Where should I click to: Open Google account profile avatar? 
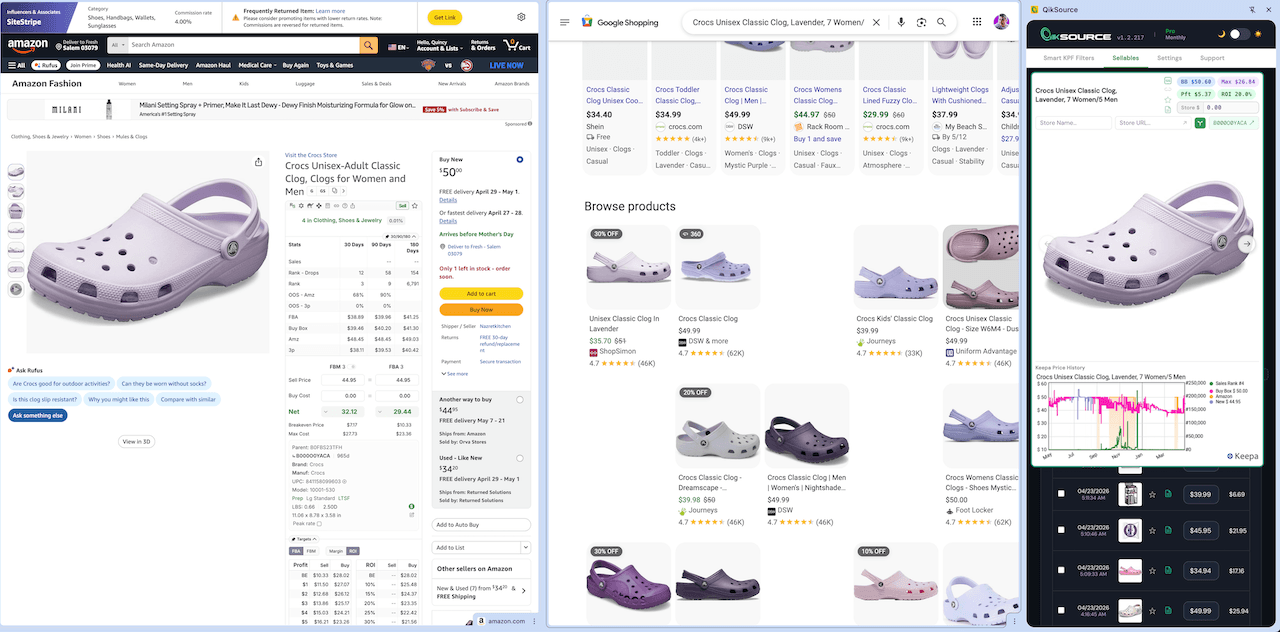(1001, 22)
